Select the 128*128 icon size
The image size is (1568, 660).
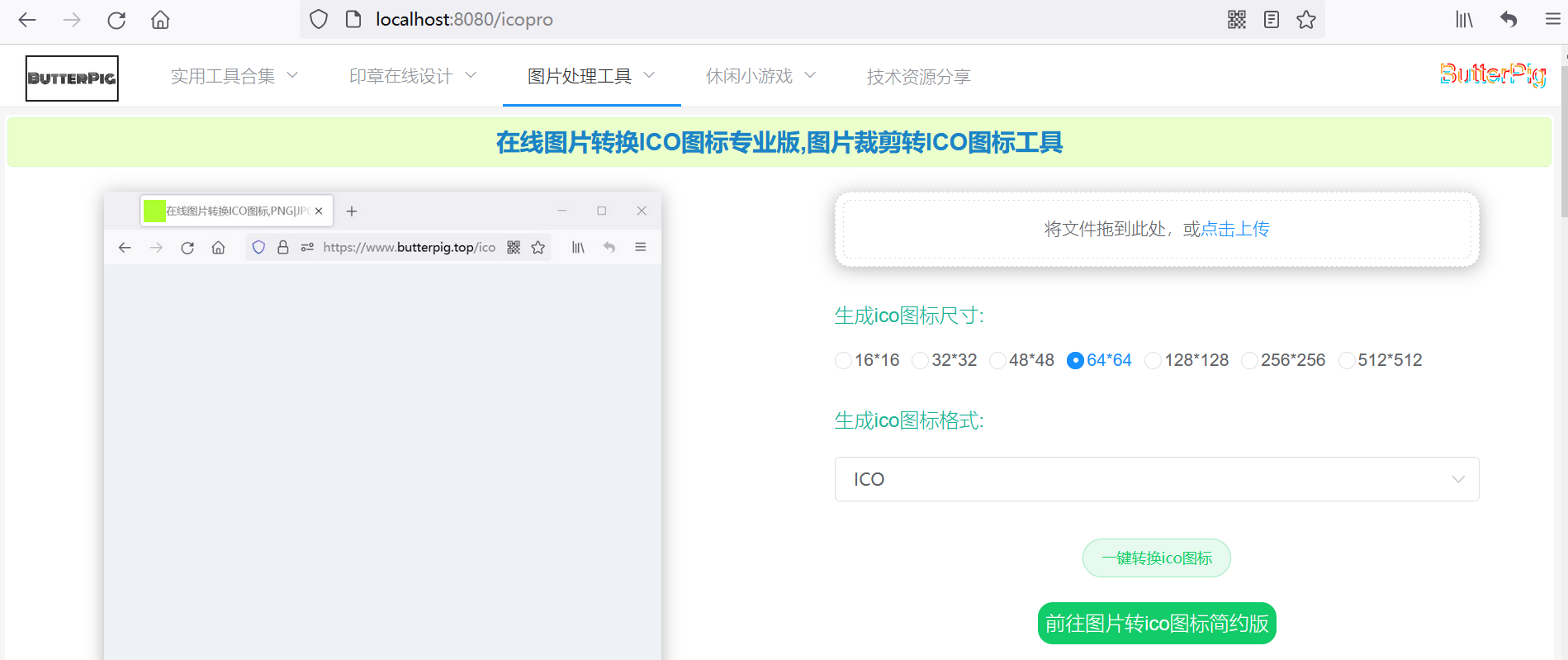[1153, 361]
